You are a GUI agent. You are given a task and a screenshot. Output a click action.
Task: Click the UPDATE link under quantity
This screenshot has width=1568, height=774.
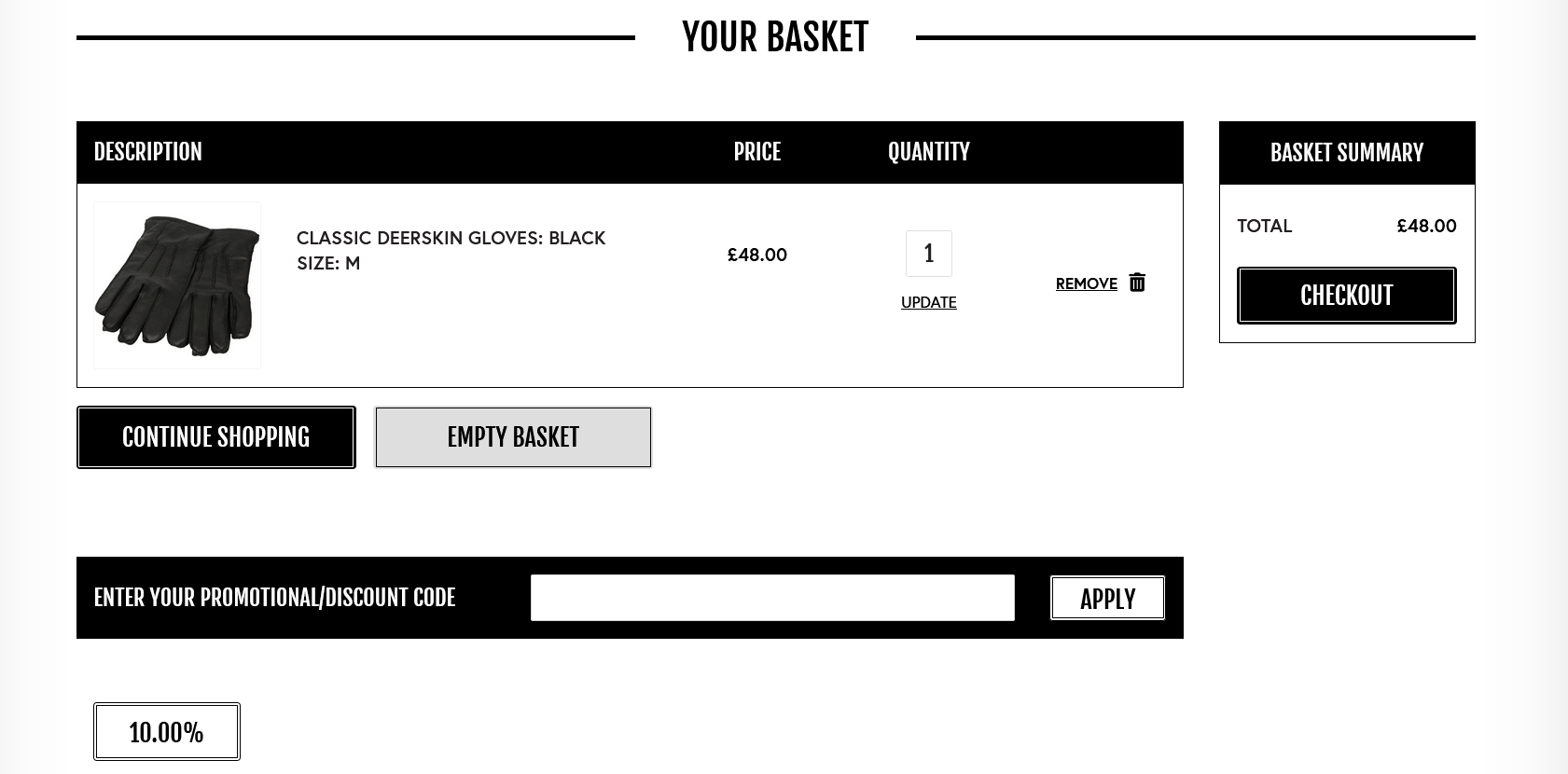pyautogui.click(x=928, y=302)
